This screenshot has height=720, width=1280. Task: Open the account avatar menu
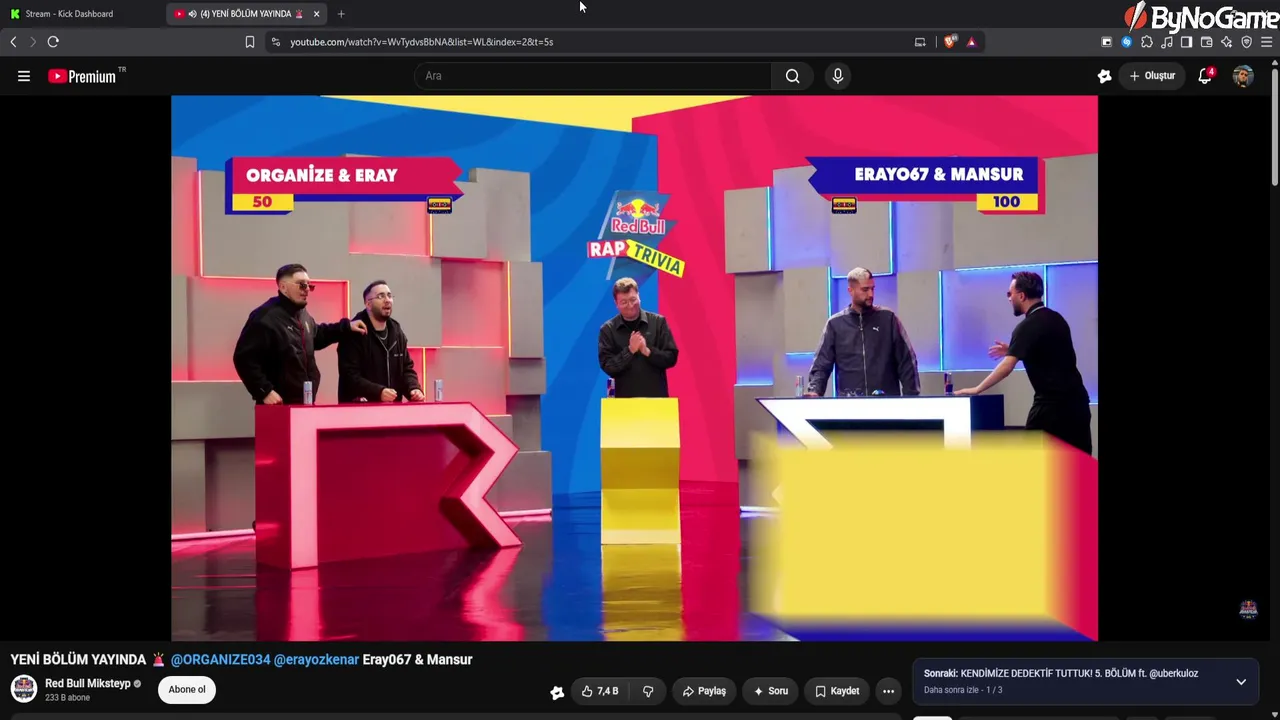pos(1243,76)
